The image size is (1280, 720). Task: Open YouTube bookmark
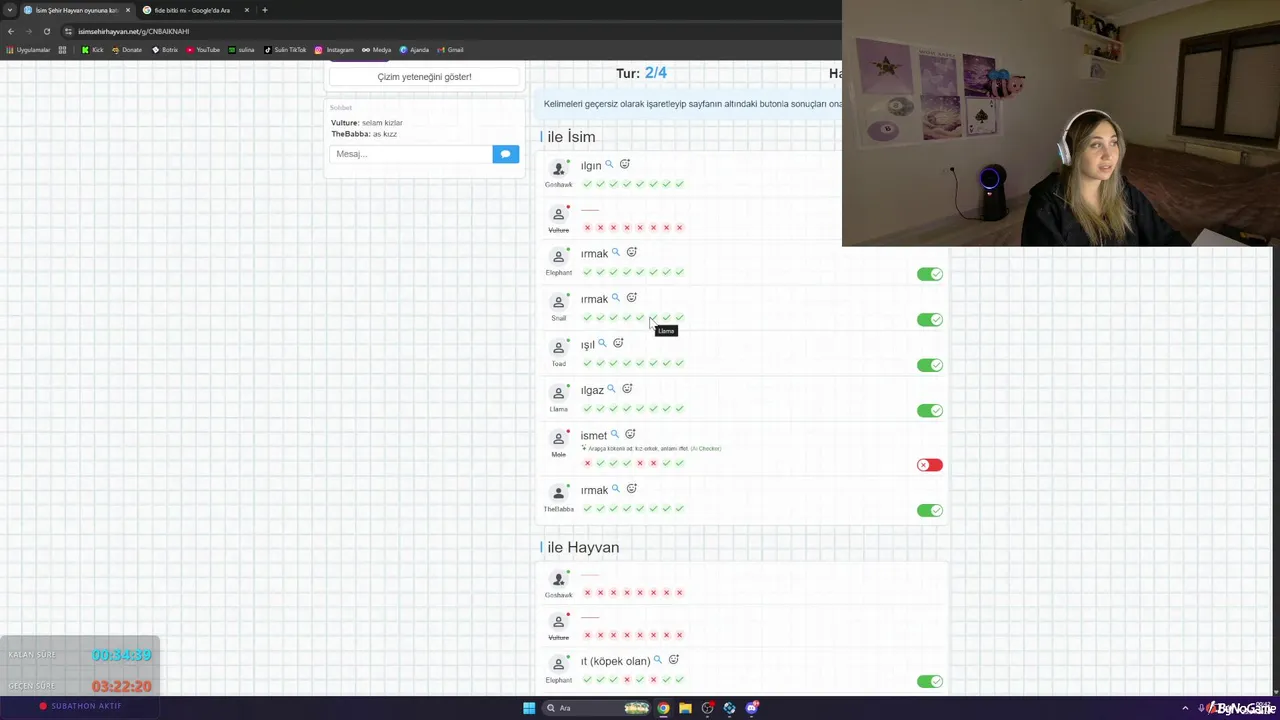pos(203,50)
